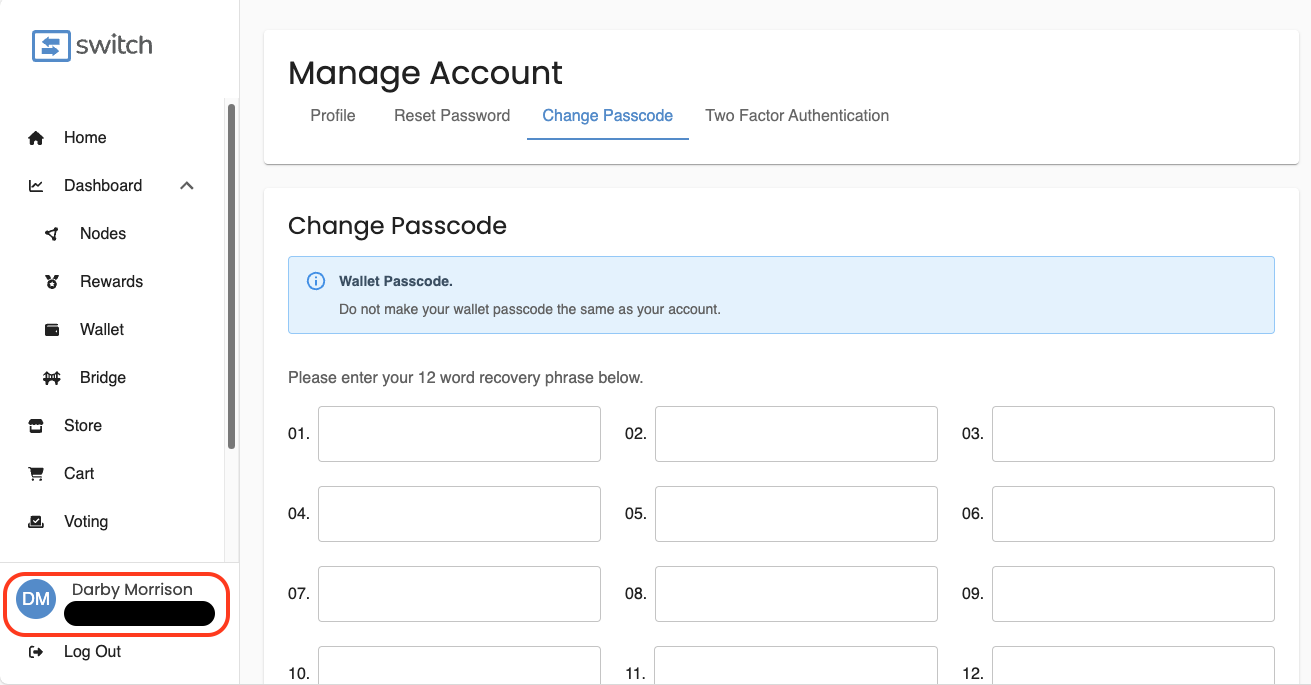
Task: Focus recovery word field 07
Action: point(459,594)
